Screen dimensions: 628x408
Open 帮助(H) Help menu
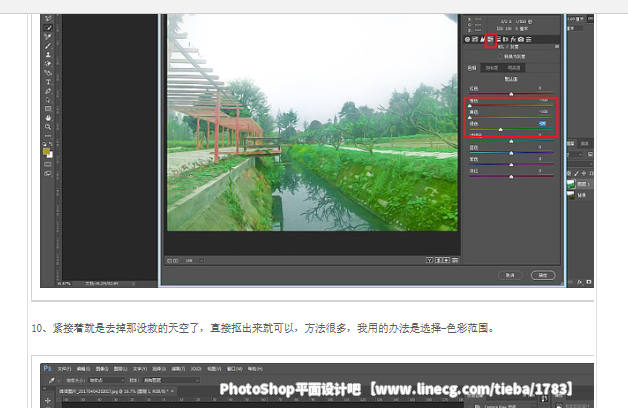255,369
